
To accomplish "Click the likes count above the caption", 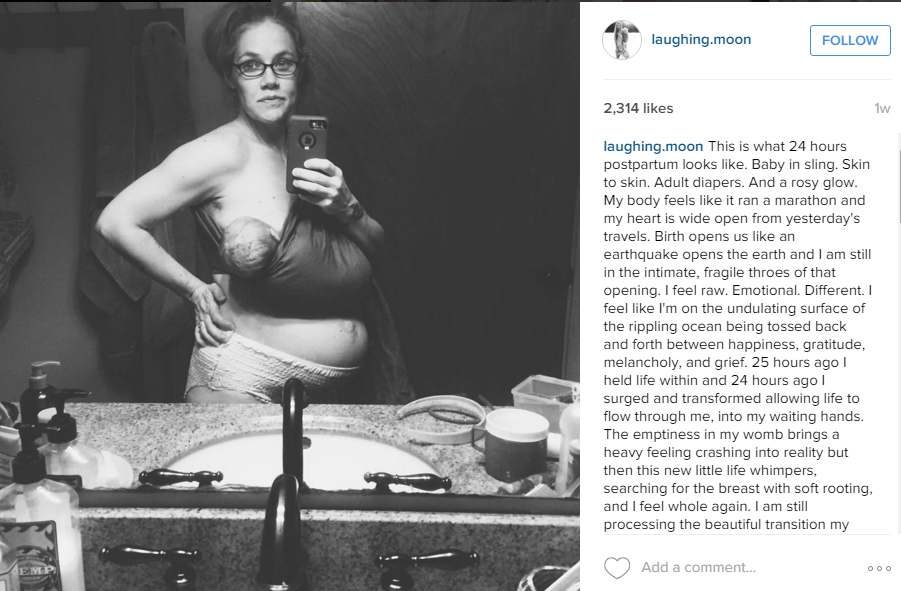I will (638, 108).
